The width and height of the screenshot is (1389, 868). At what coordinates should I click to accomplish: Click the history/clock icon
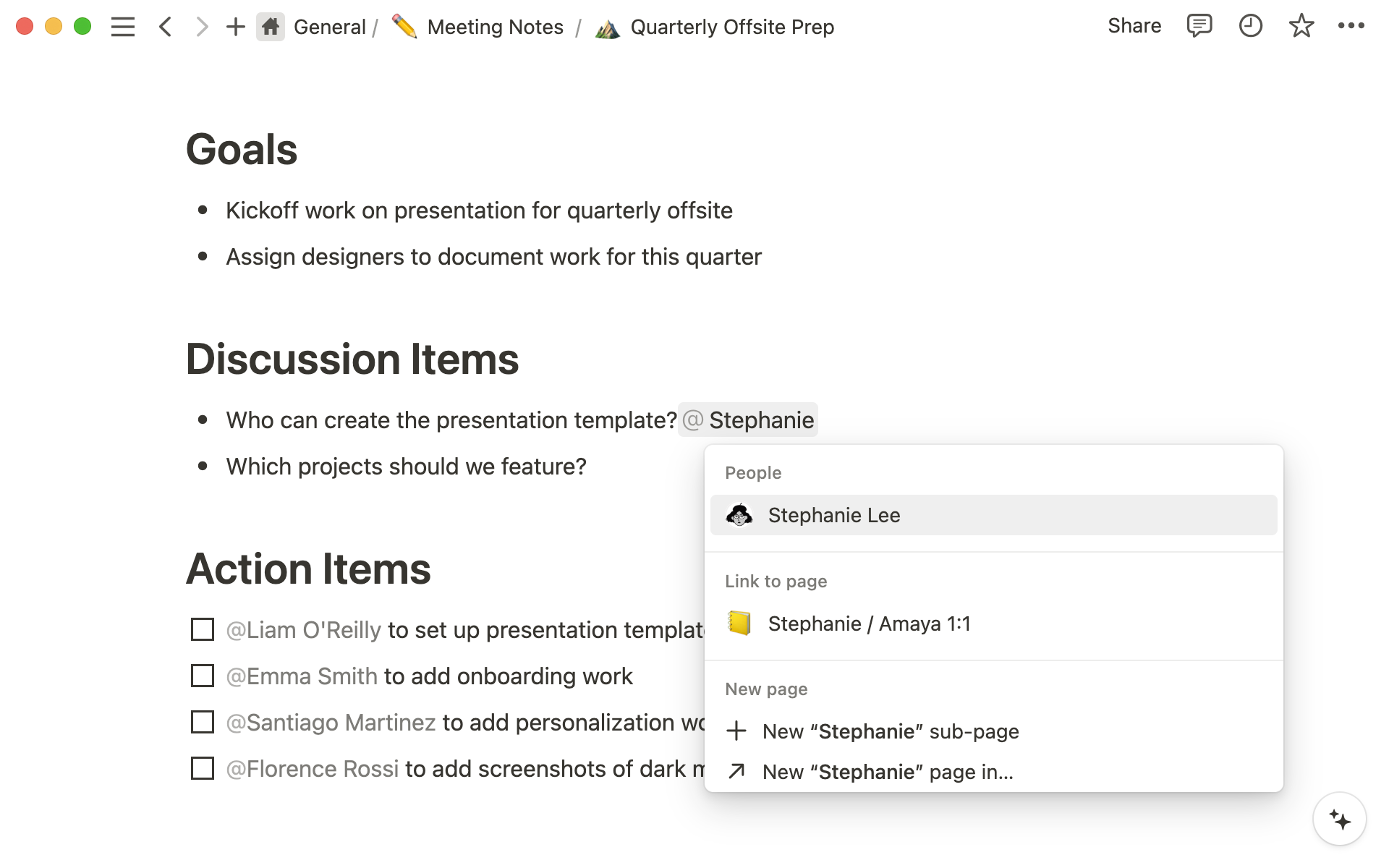[x=1249, y=27]
